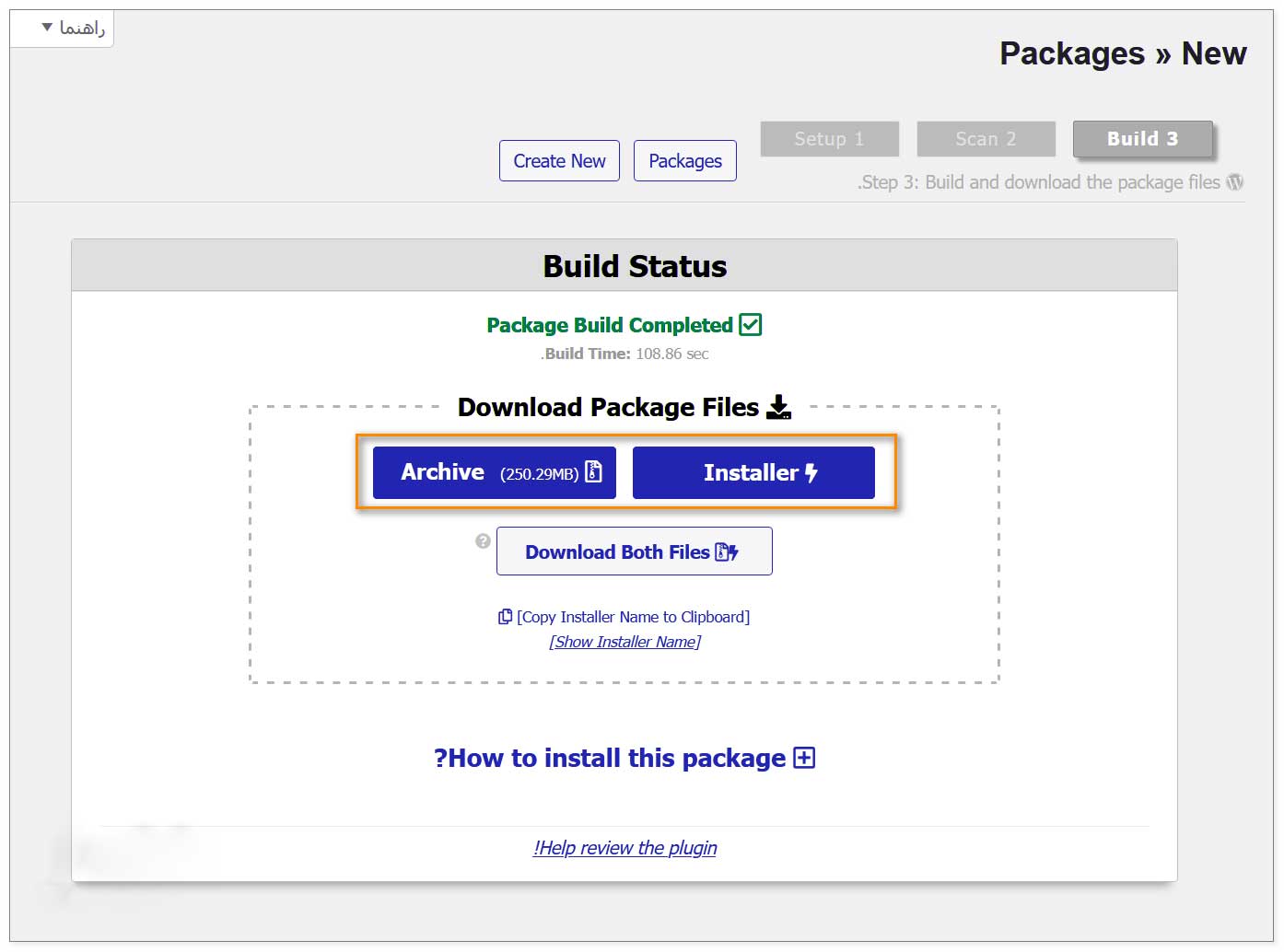Click the question mark help icon
Screen dimensions: 1284x952
coord(483,541)
